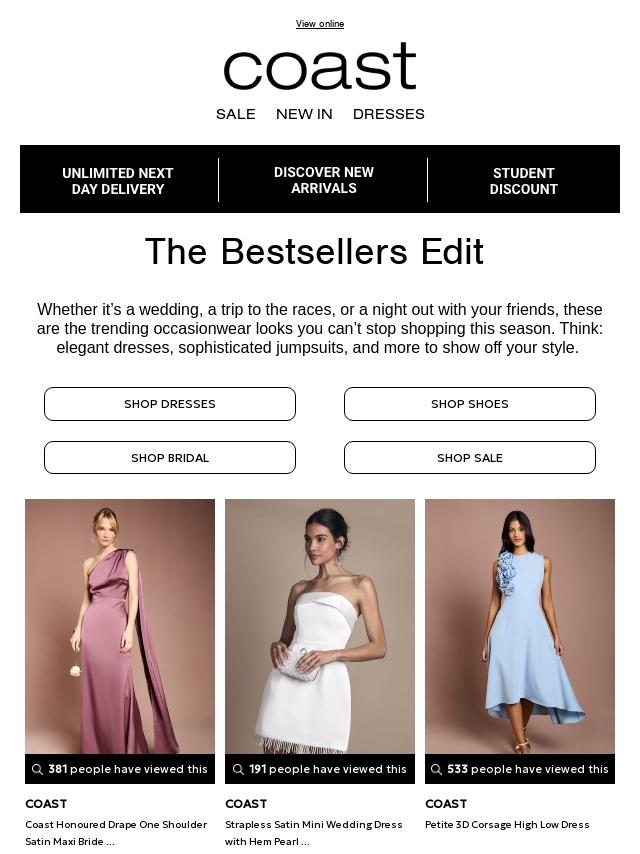Go to the SALE menu item
640x854 pixels.
(235, 114)
